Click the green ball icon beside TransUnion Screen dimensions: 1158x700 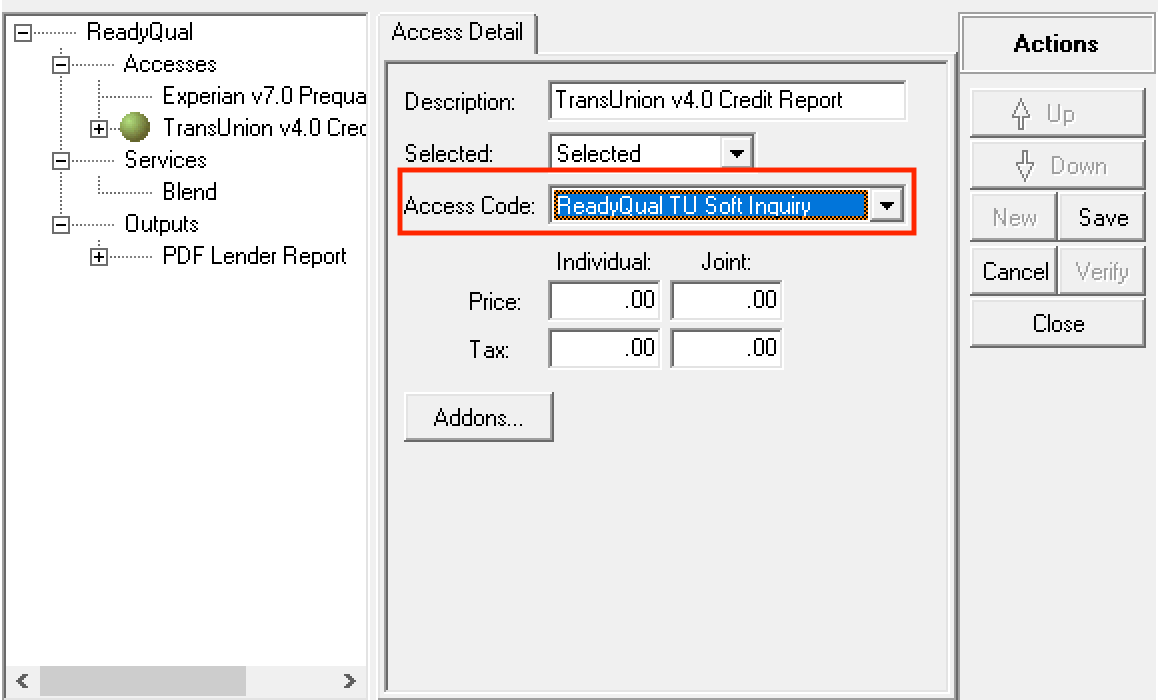[134, 127]
